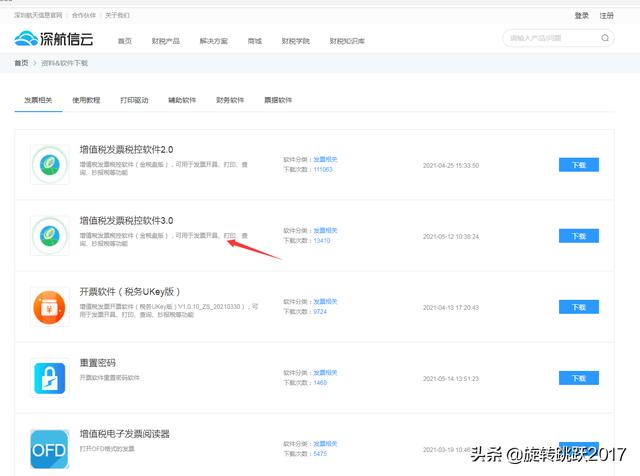Click download count 1468
This screenshot has height=476, width=640.
pos(320,383)
